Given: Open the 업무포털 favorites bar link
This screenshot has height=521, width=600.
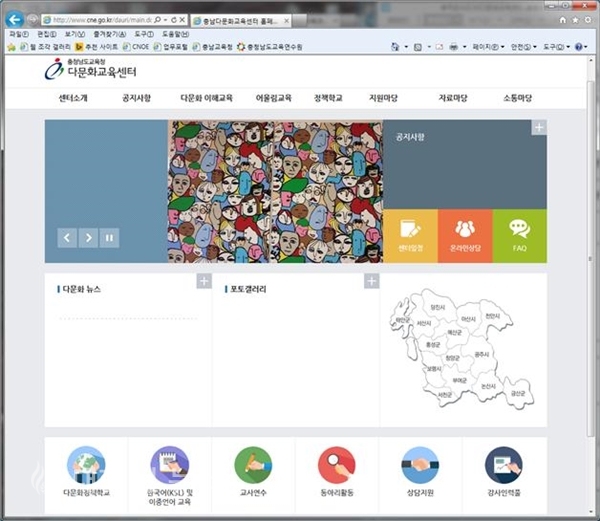Looking at the screenshot, I should point(171,47).
